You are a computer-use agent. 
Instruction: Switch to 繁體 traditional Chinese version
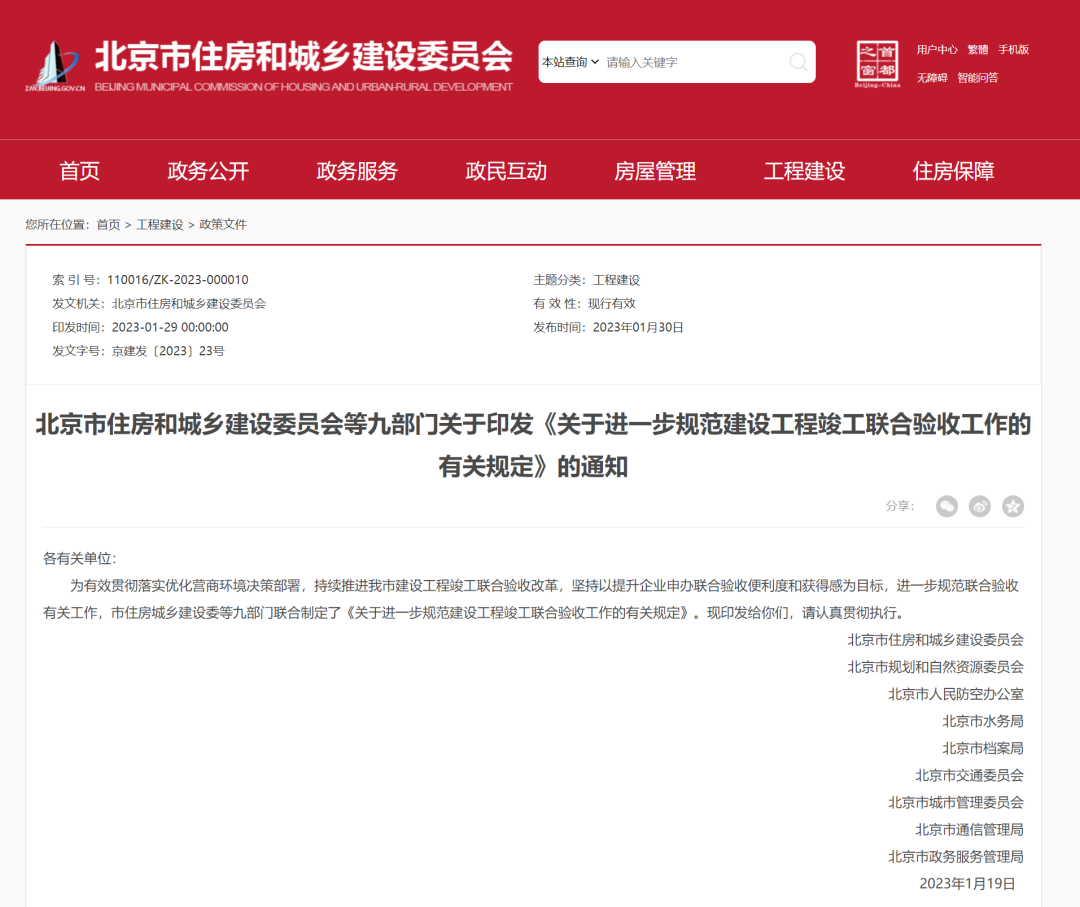977,49
